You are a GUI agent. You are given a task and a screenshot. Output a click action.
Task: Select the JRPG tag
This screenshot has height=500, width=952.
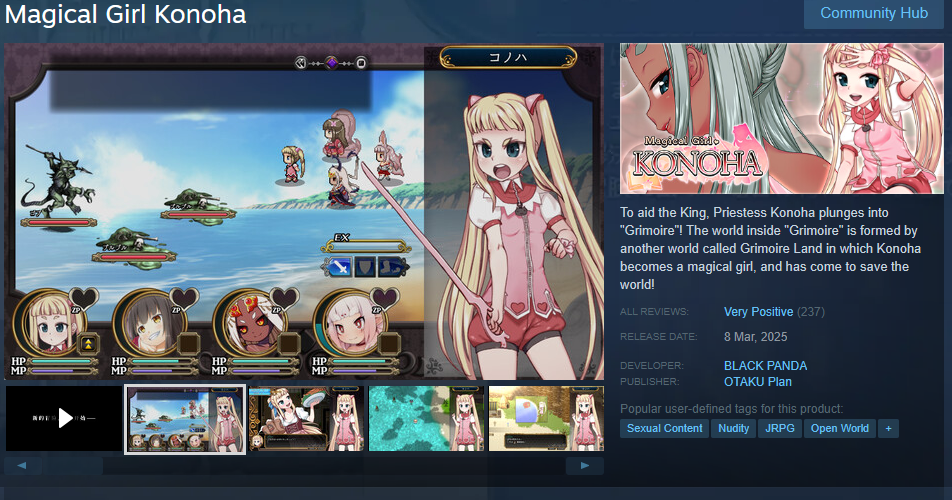[780, 428]
